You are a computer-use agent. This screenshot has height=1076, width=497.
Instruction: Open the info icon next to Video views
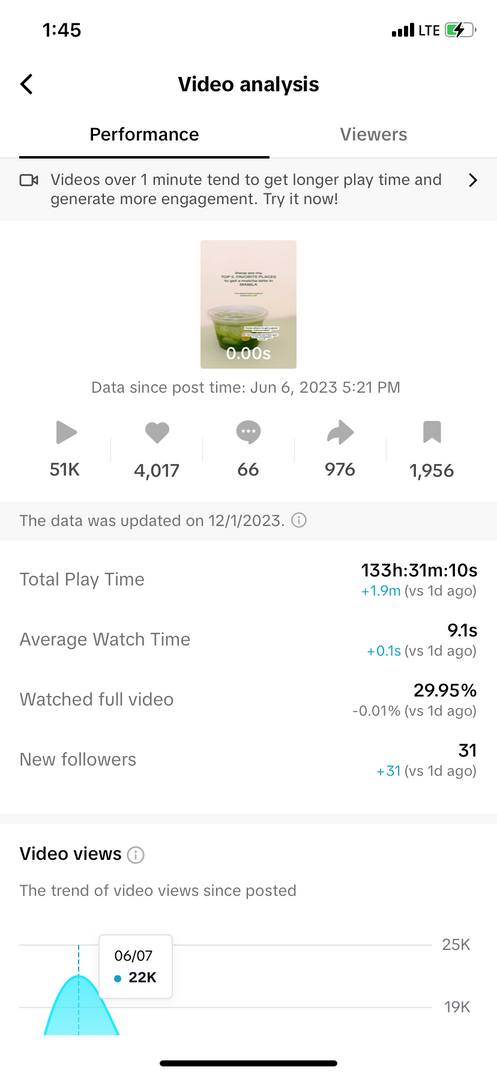click(136, 855)
